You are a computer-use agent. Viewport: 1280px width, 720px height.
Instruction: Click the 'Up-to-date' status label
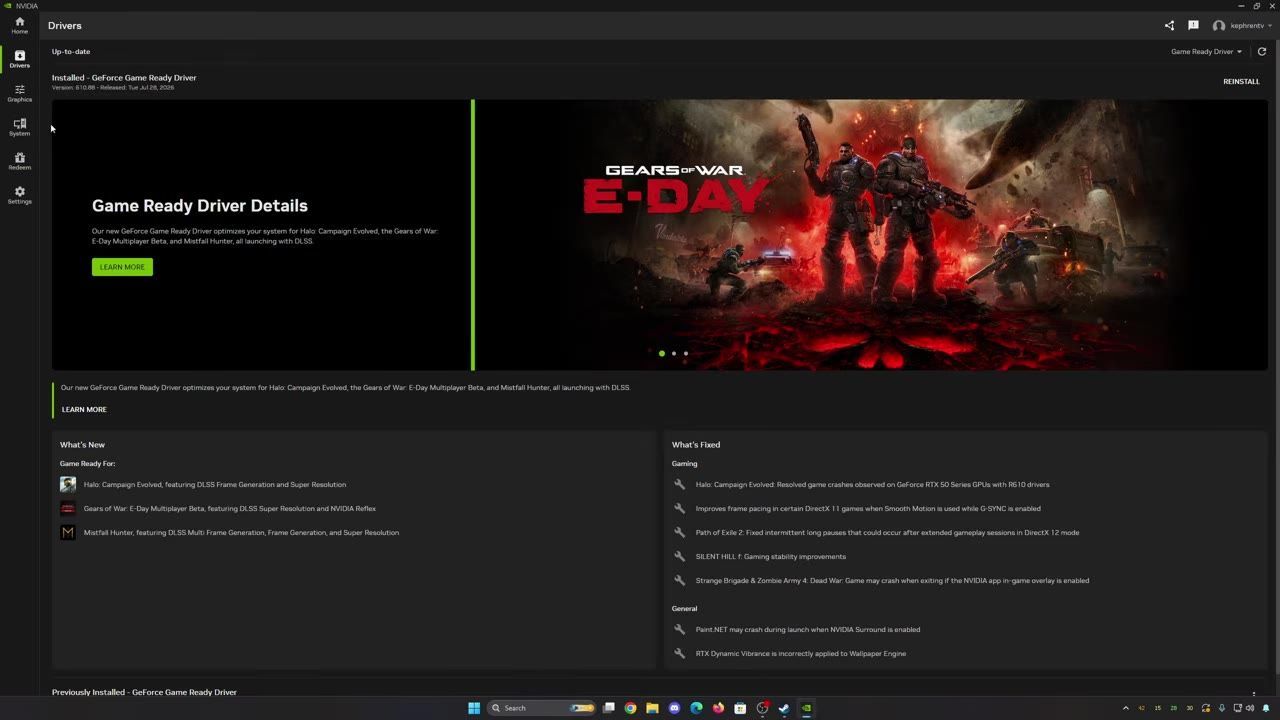tap(71, 52)
